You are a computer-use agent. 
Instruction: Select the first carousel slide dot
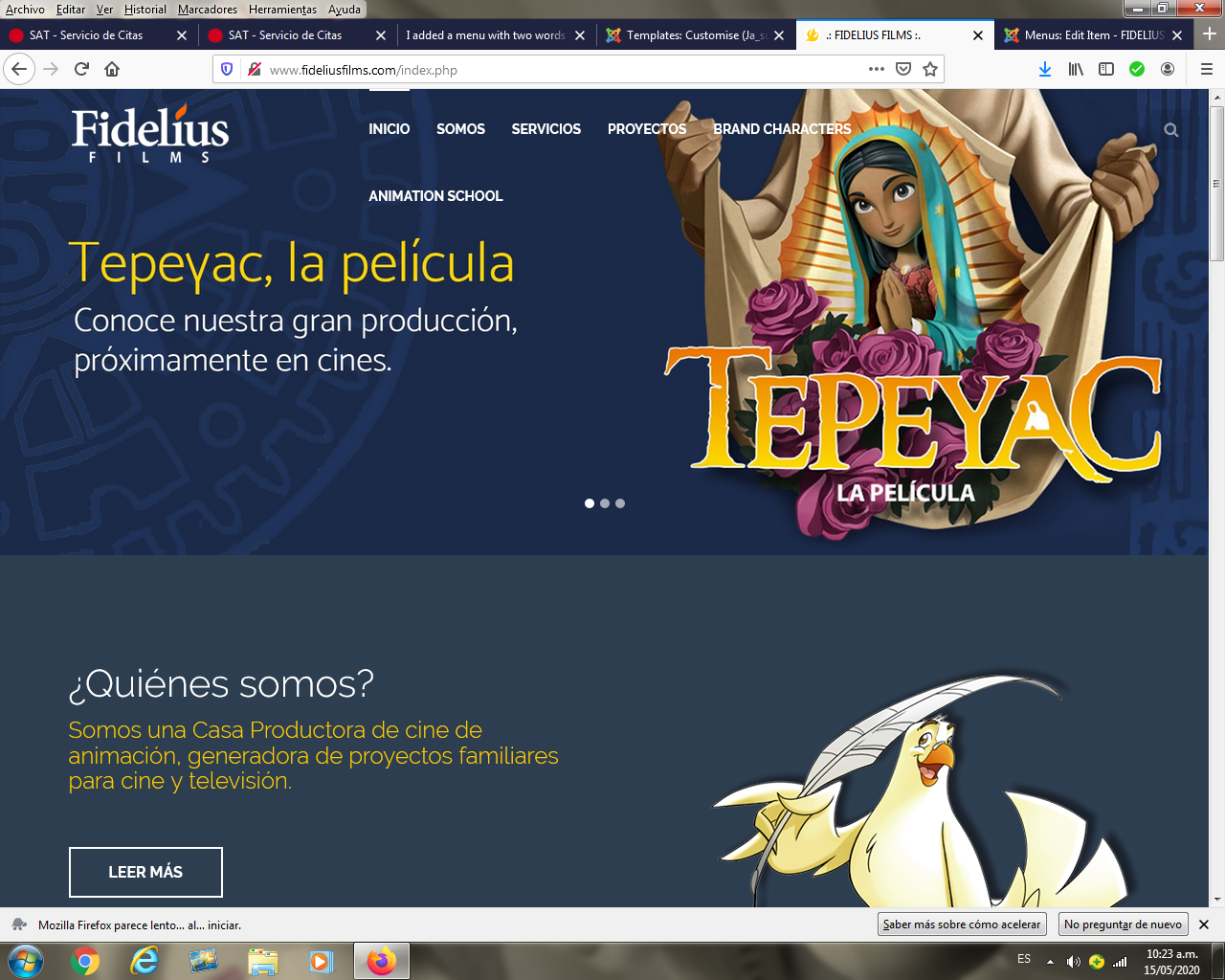(590, 503)
